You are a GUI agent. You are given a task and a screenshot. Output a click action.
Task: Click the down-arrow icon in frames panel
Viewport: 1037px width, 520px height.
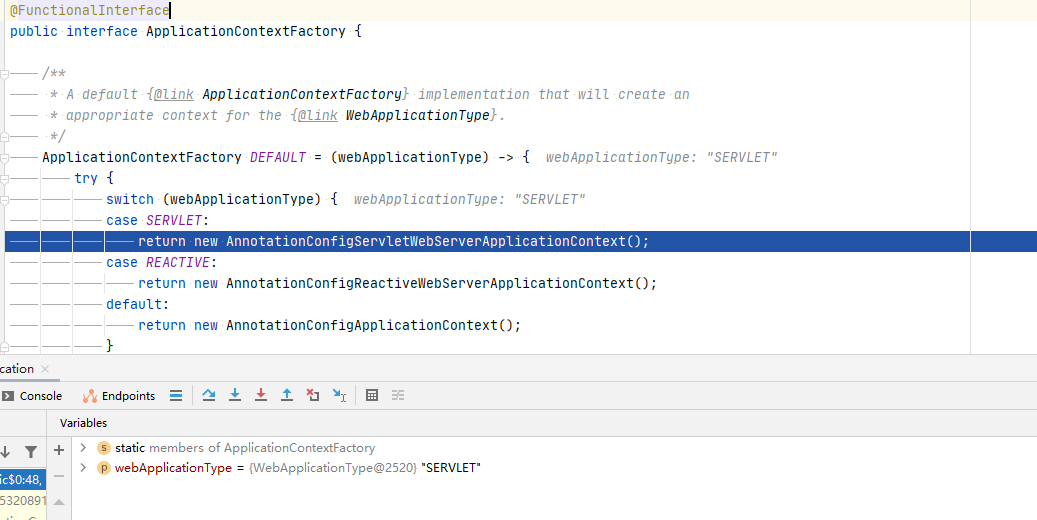coord(5,452)
